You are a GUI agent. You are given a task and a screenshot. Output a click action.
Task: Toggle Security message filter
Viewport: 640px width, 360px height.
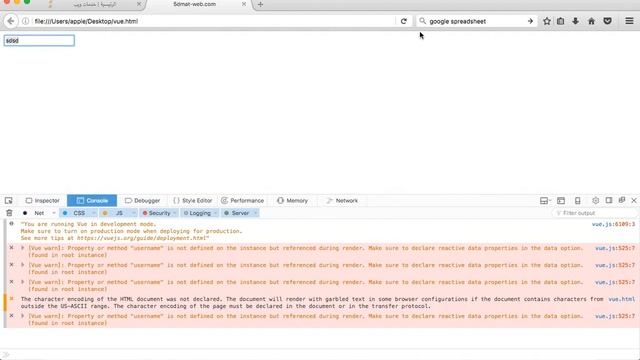click(x=156, y=213)
